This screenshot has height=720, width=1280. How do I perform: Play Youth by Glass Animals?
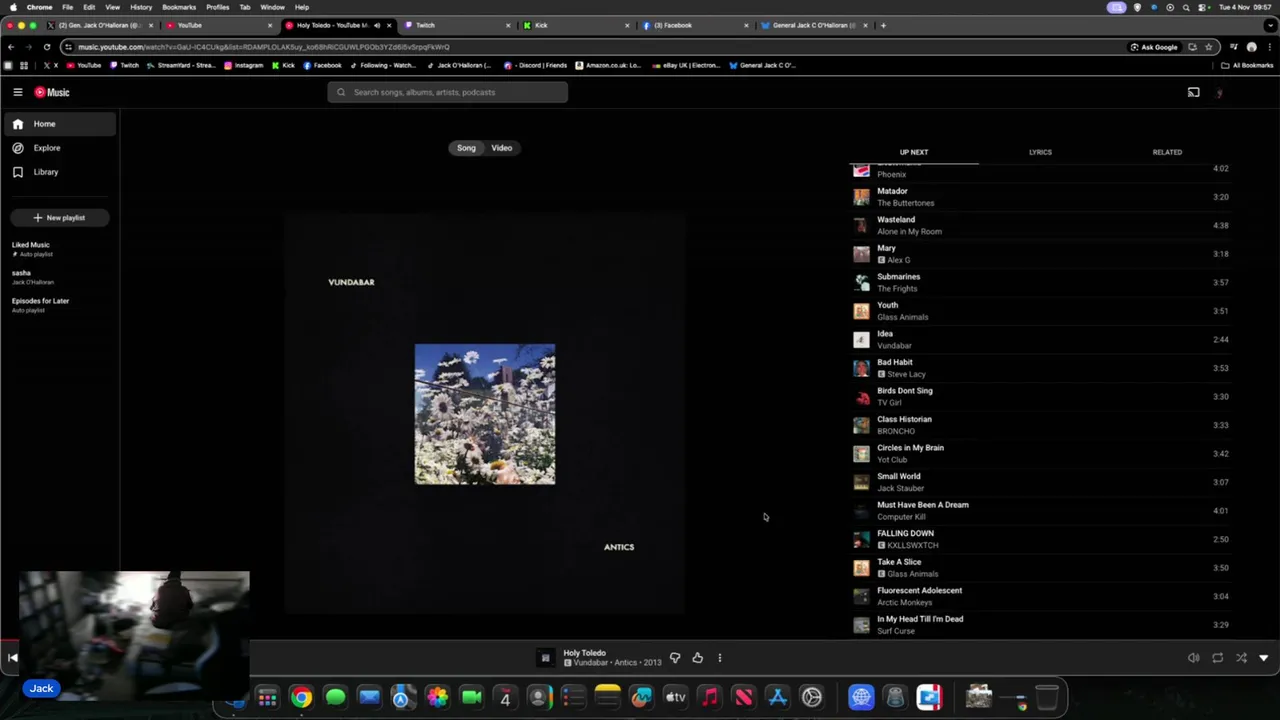point(1040,311)
